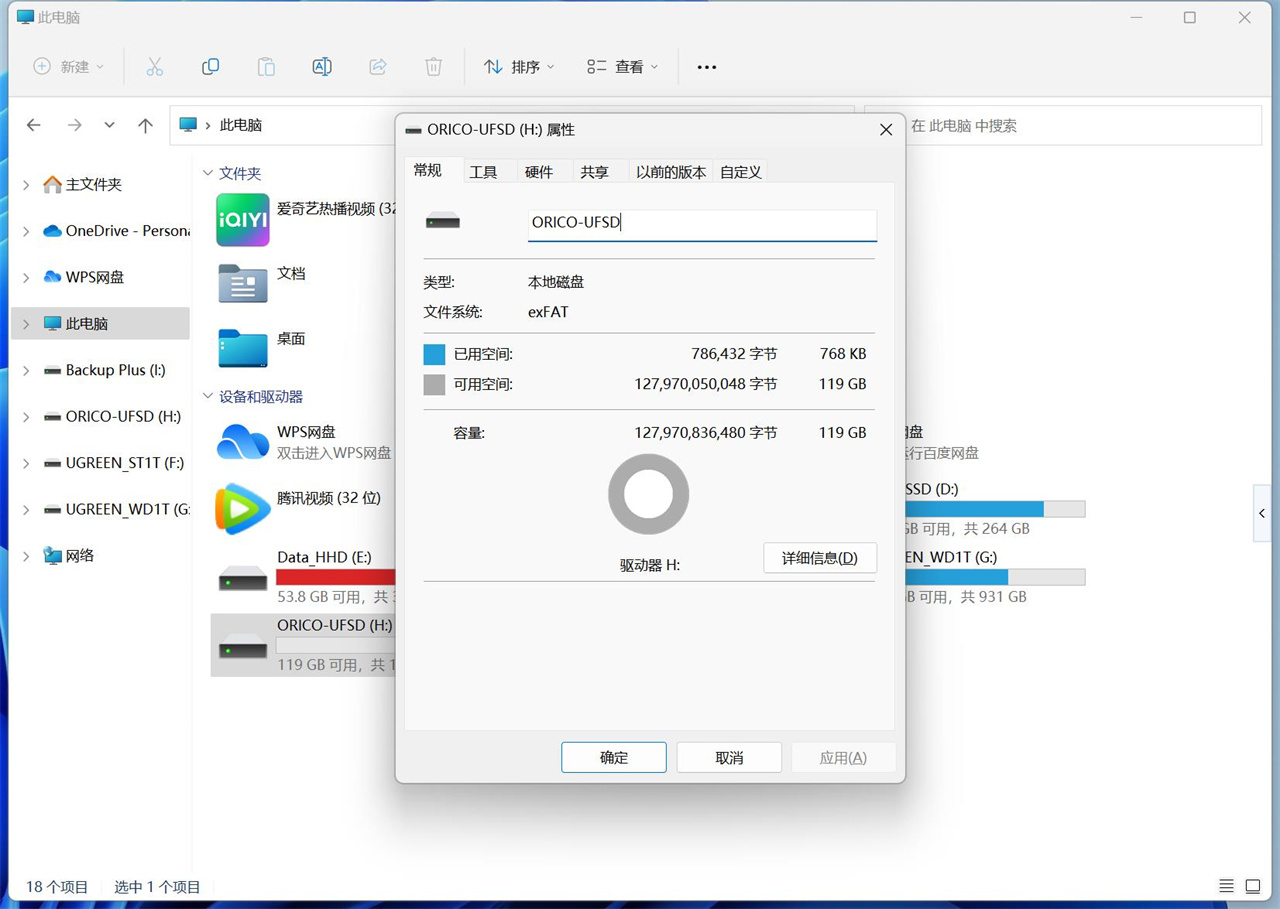This screenshot has height=909, width=1280.
Task: Click the Forward arrow in Explorer
Action: pos(74,125)
